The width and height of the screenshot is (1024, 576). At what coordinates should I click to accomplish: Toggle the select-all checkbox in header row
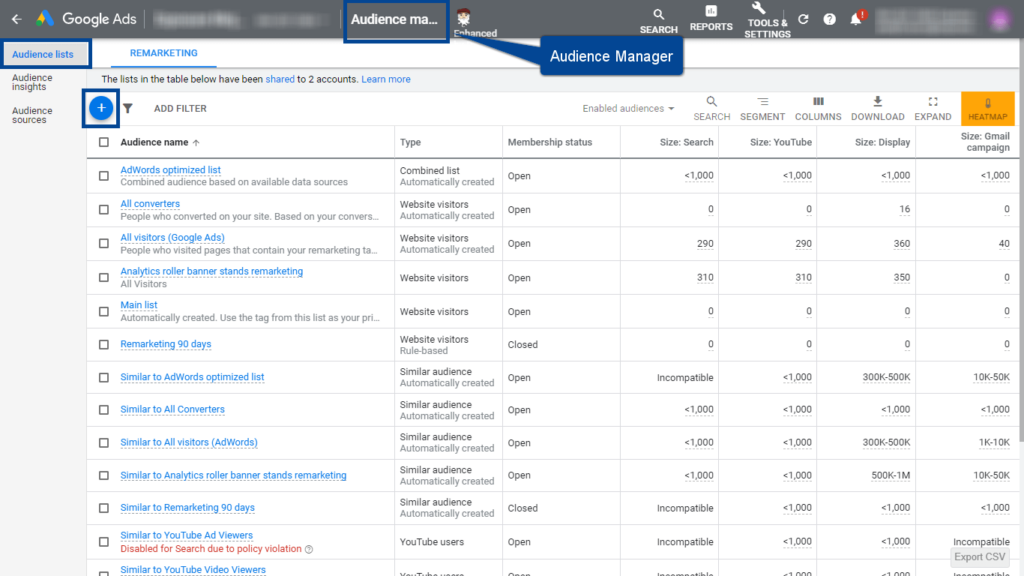click(x=104, y=142)
